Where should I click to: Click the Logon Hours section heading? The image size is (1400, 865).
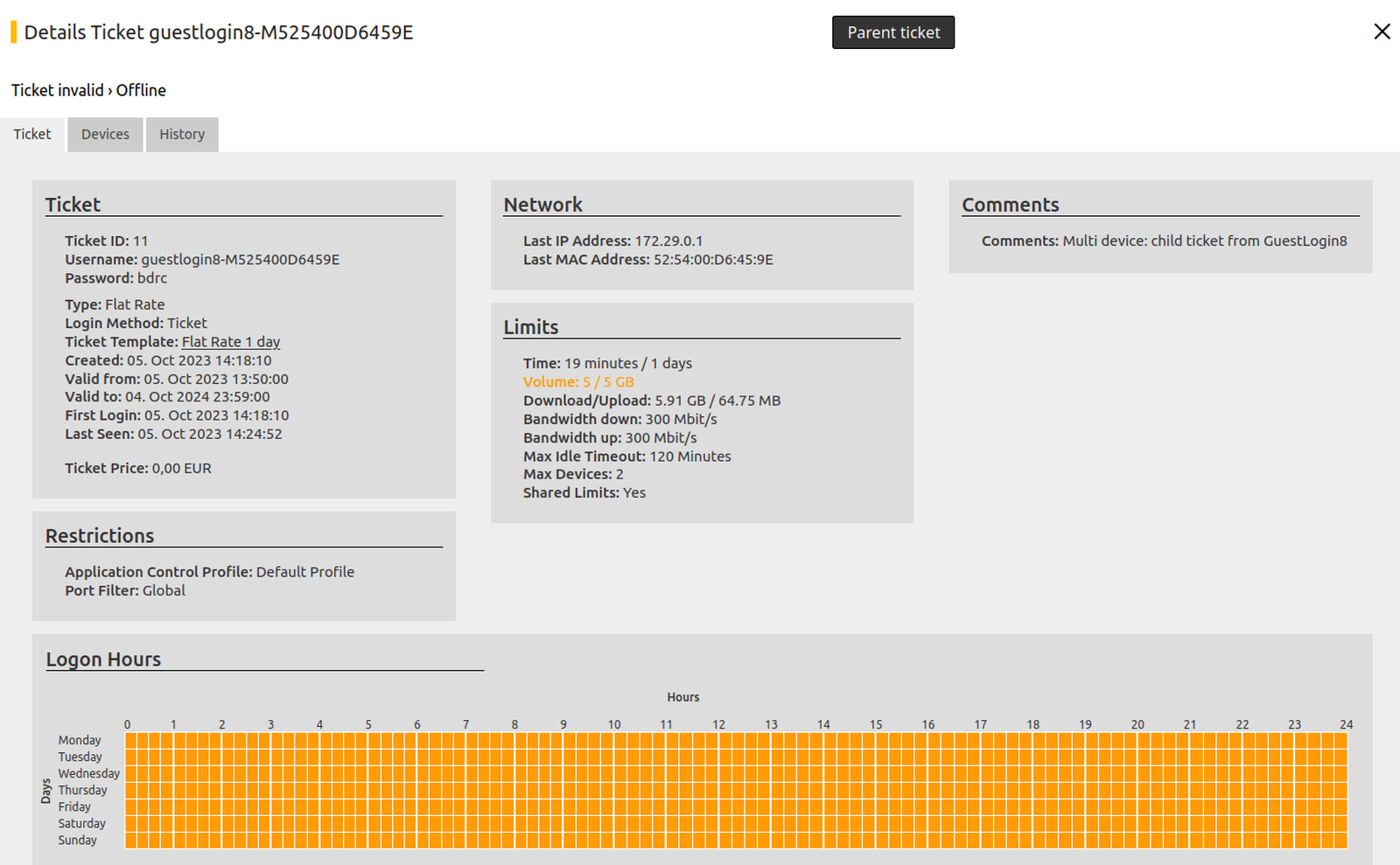tap(103, 659)
